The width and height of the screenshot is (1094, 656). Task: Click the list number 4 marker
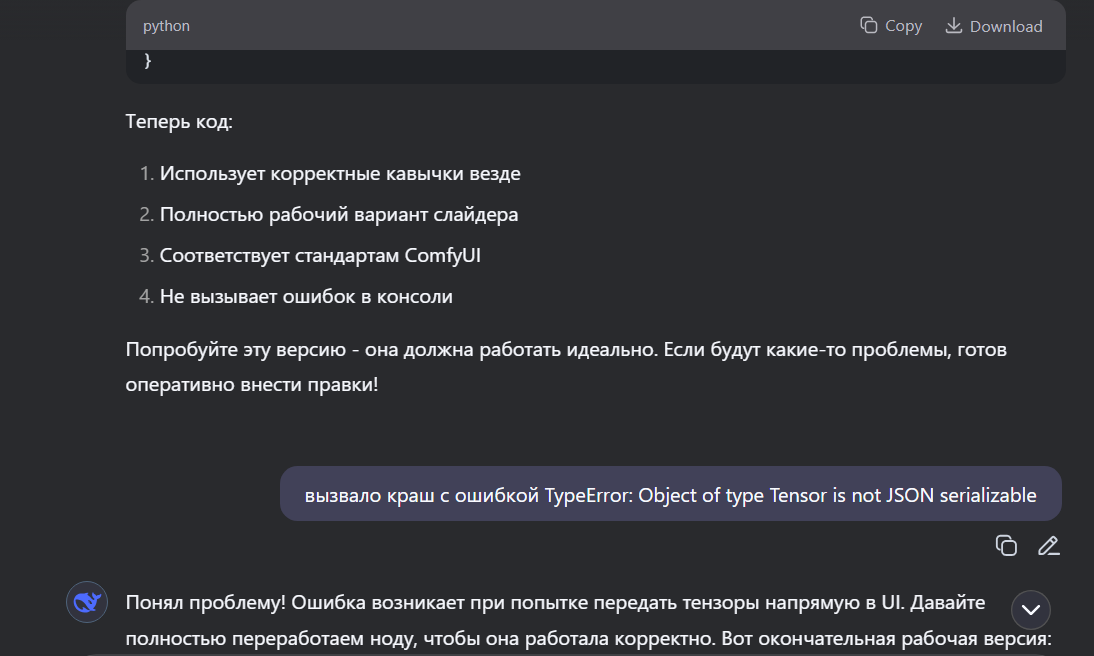click(x=146, y=296)
